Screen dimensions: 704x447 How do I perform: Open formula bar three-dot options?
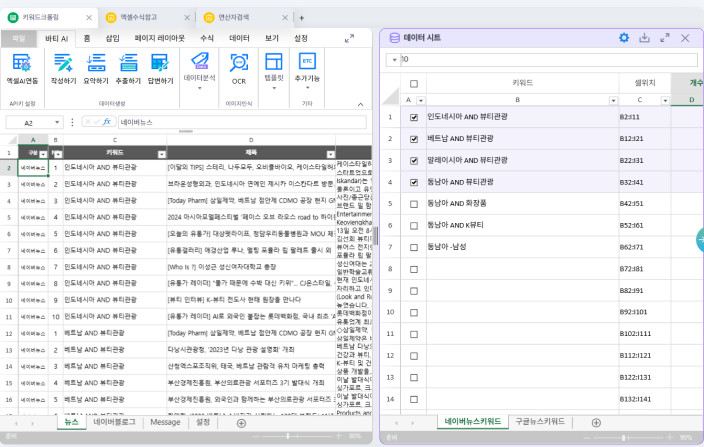point(72,122)
